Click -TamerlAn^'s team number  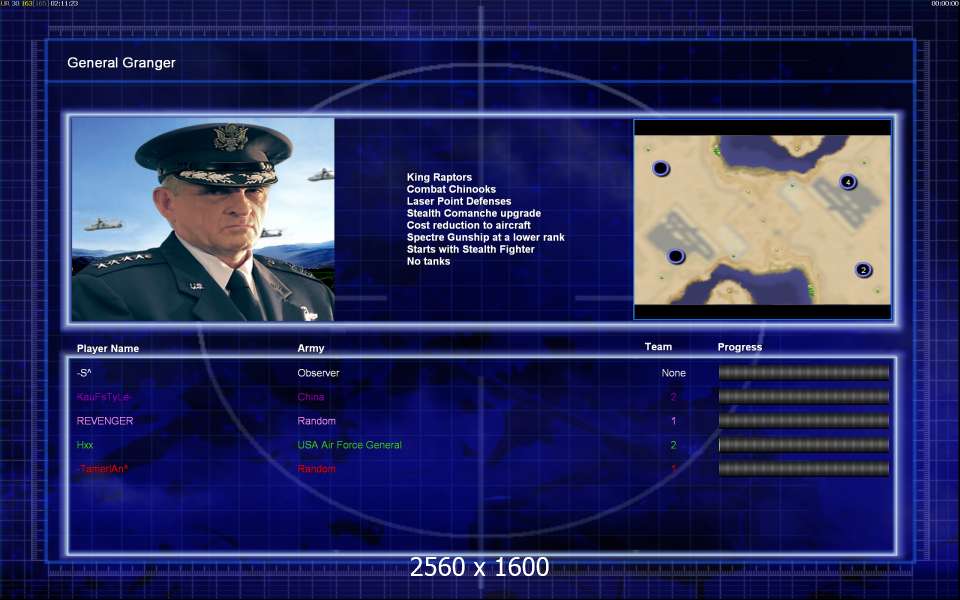click(x=673, y=469)
